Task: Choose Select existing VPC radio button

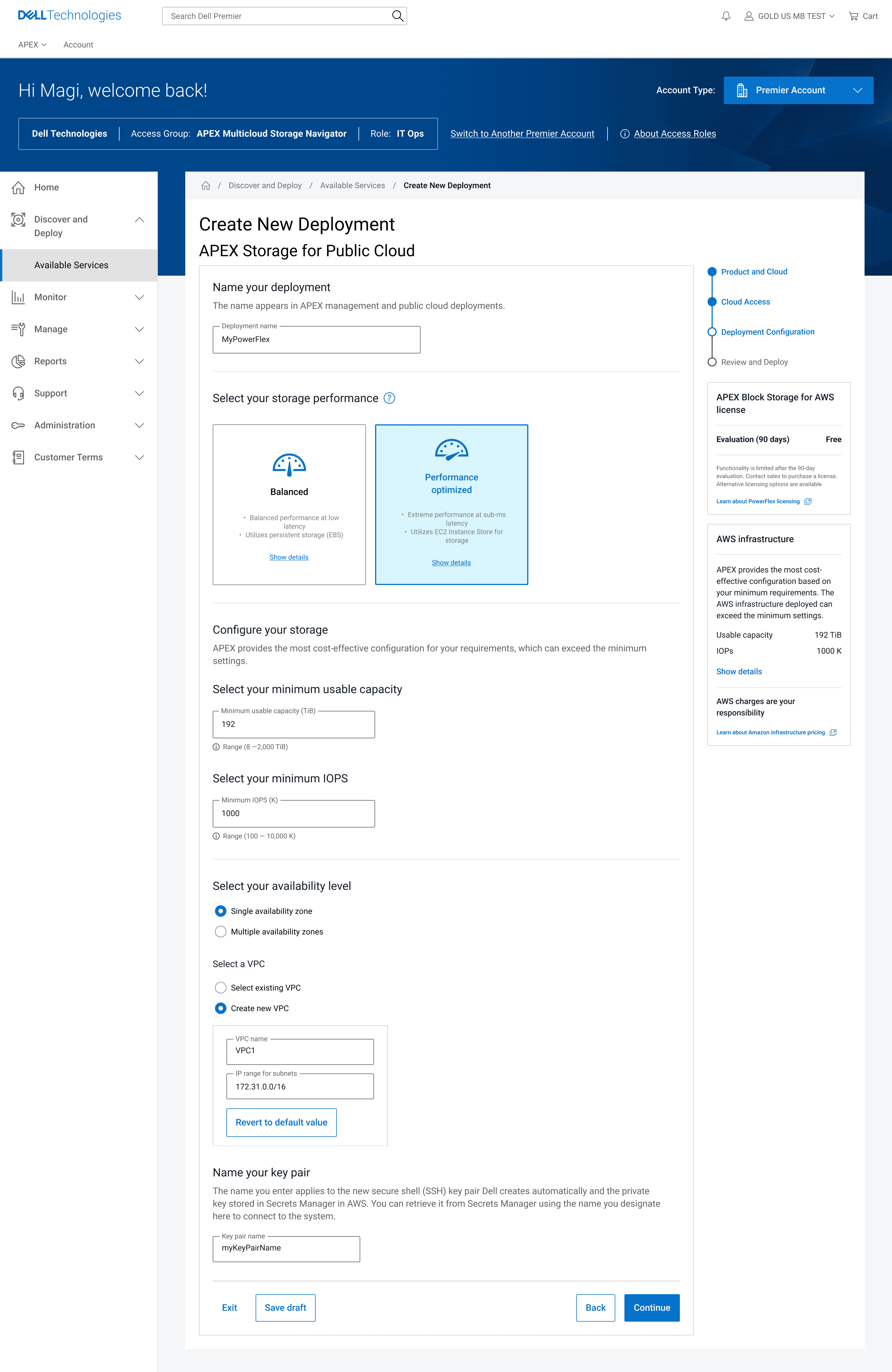Action: 221,987
